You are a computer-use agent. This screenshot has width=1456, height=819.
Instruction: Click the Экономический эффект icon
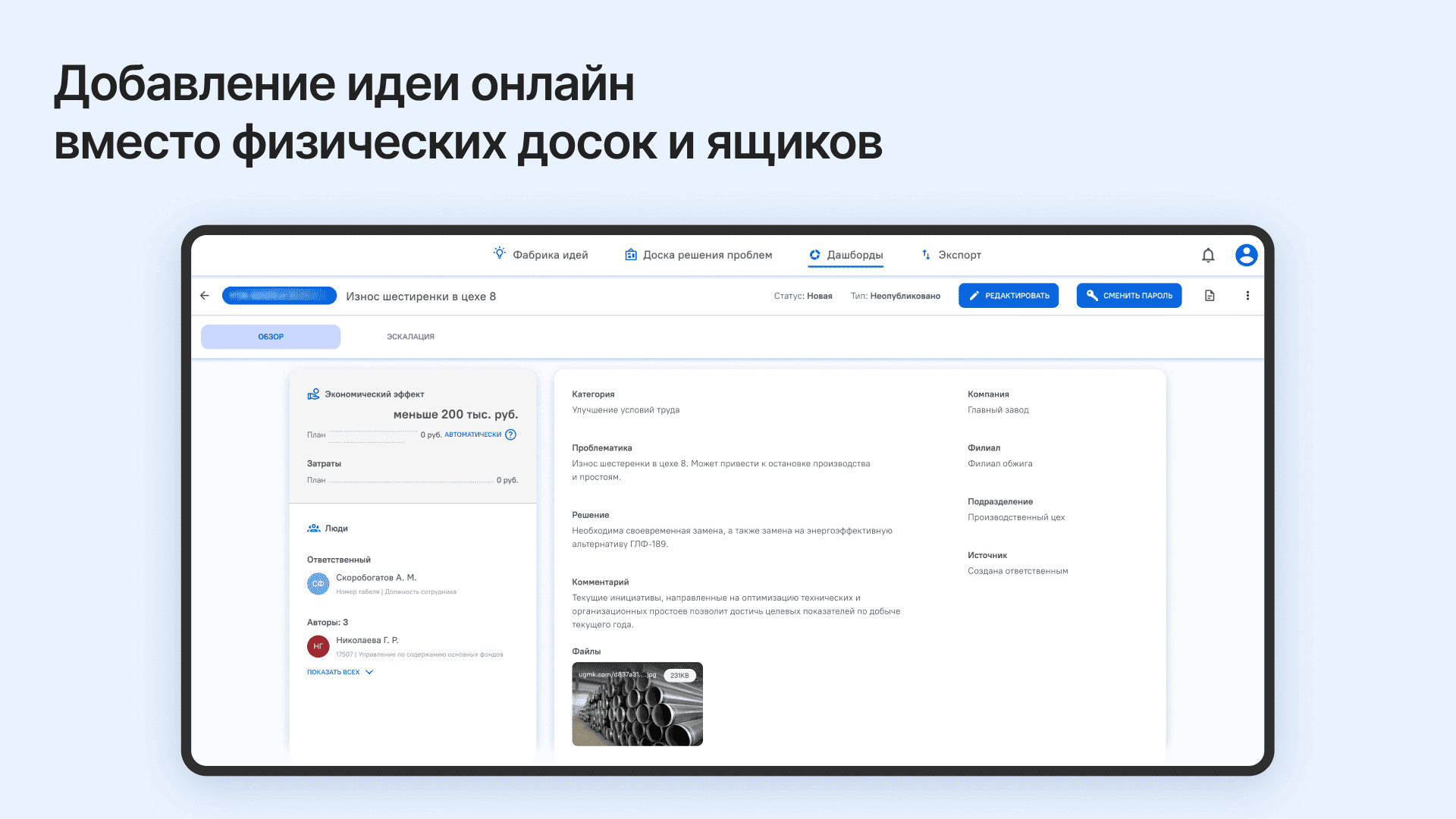pyautogui.click(x=313, y=394)
